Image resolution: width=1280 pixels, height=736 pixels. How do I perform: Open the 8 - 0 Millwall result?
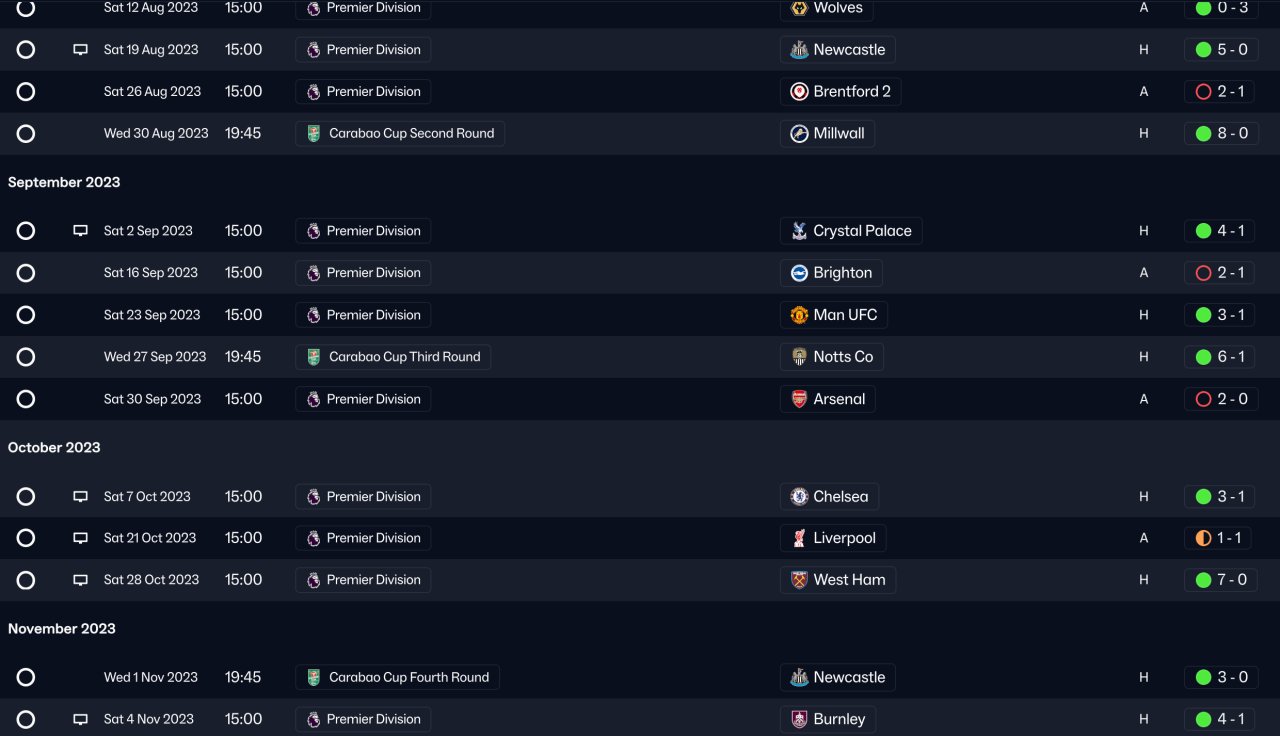[x=1221, y=134]
